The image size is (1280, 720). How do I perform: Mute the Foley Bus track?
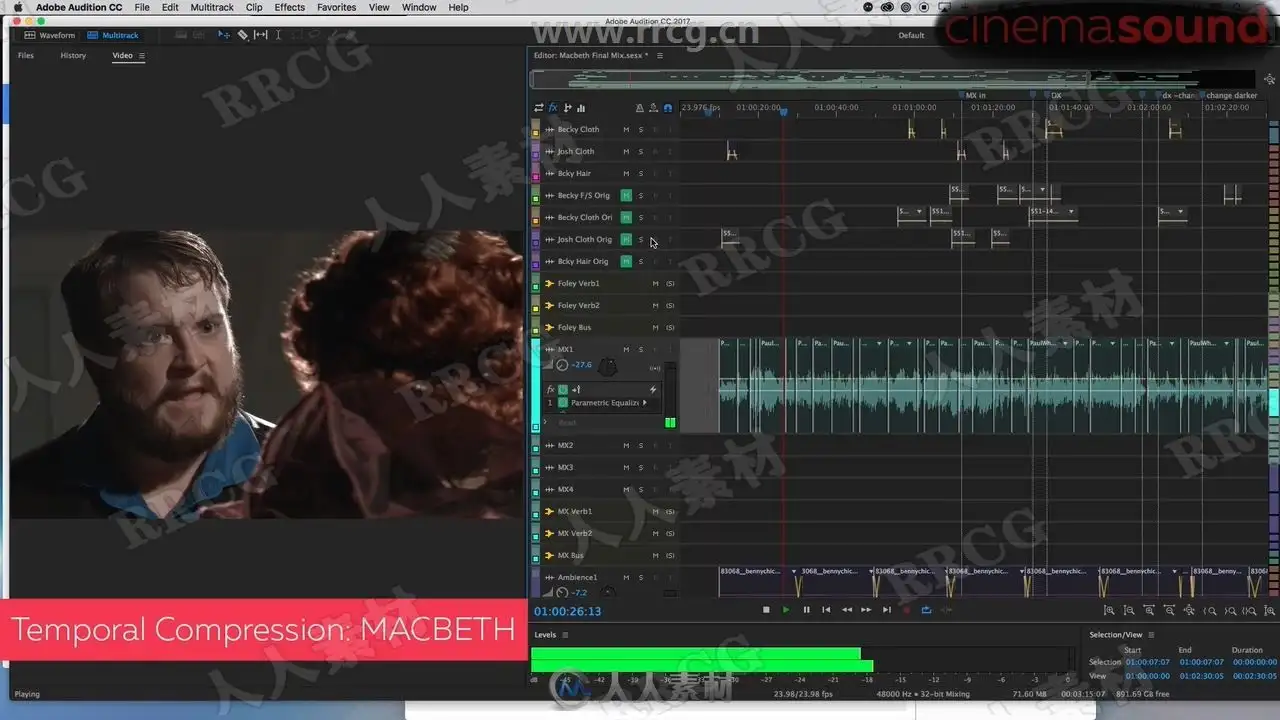pos(656,328)
